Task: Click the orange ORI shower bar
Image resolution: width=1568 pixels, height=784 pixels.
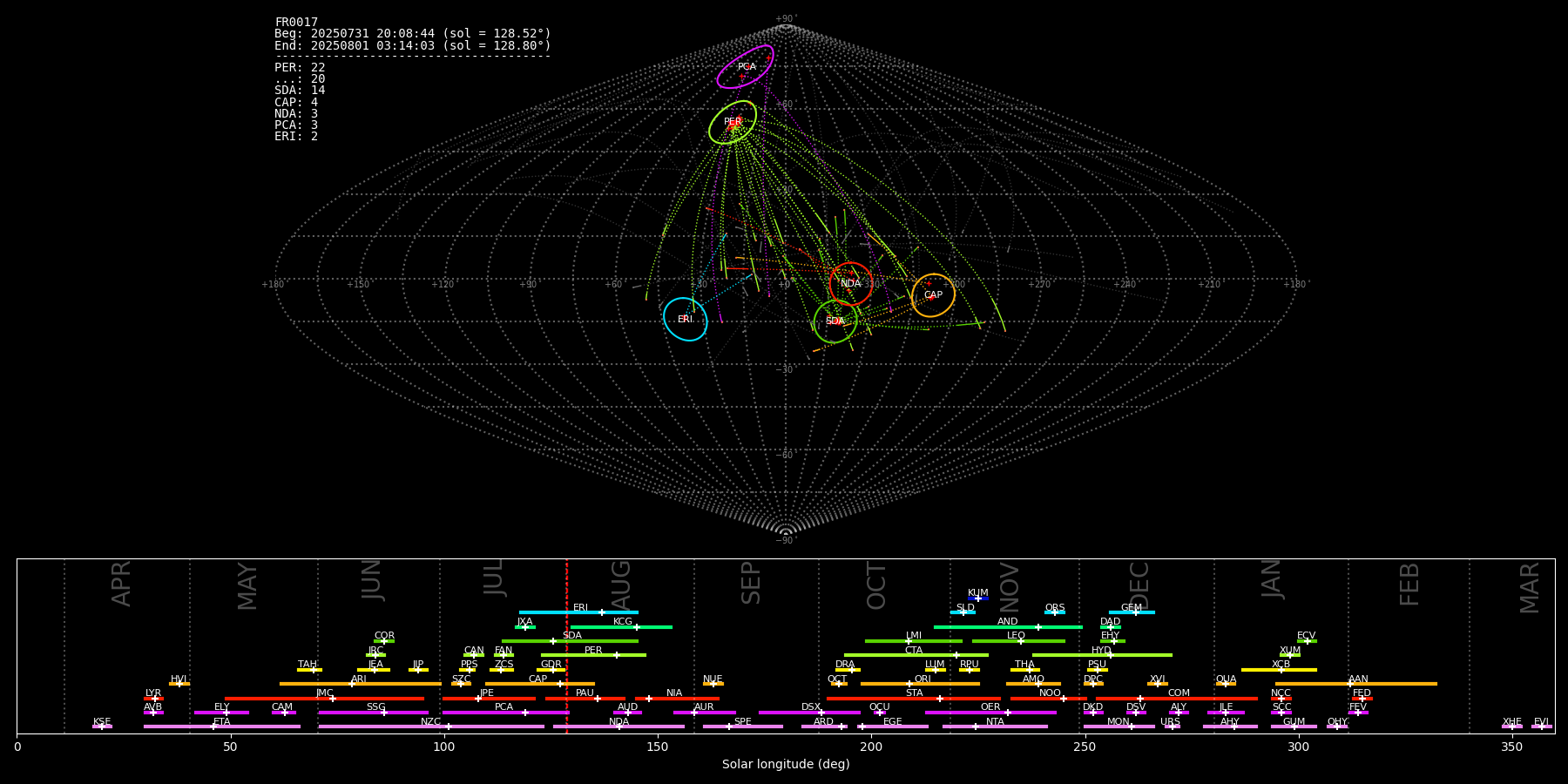Action: tap(920, 684)
